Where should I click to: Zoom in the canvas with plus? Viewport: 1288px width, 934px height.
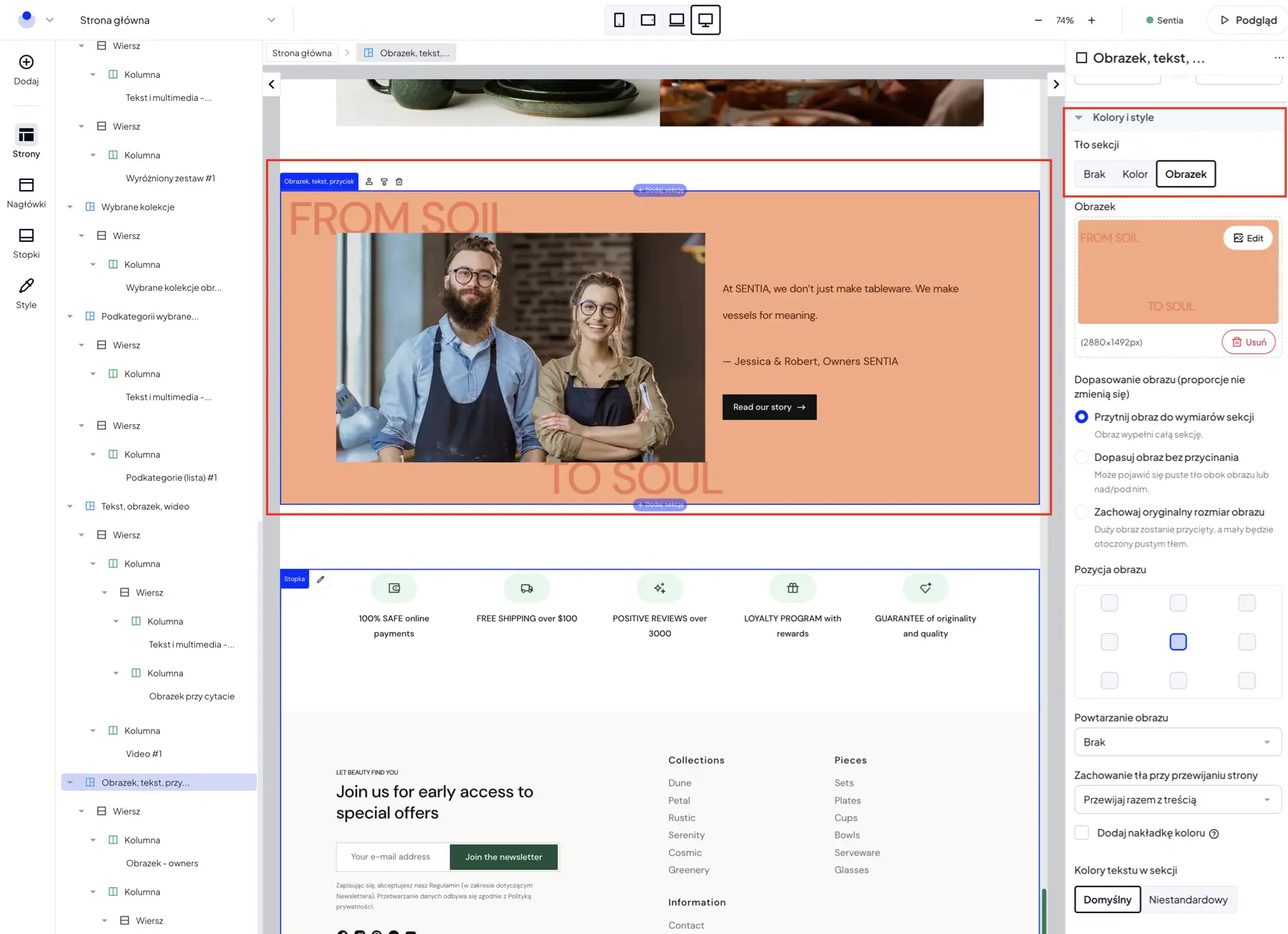tap(1091, 20)
